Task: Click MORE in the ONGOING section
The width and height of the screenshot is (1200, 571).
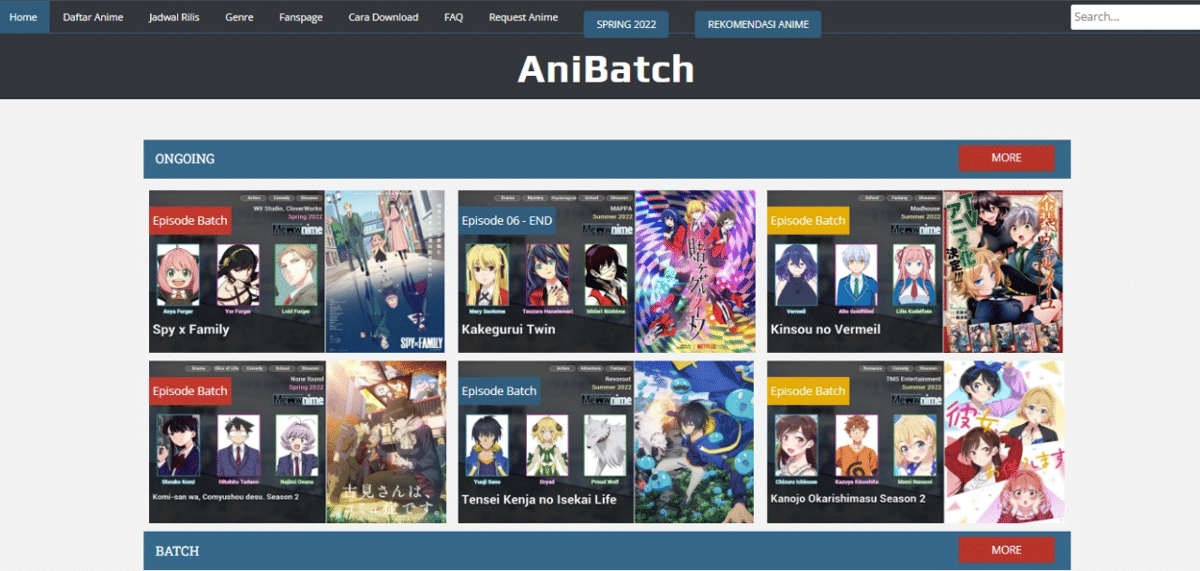Action: 1006,158
